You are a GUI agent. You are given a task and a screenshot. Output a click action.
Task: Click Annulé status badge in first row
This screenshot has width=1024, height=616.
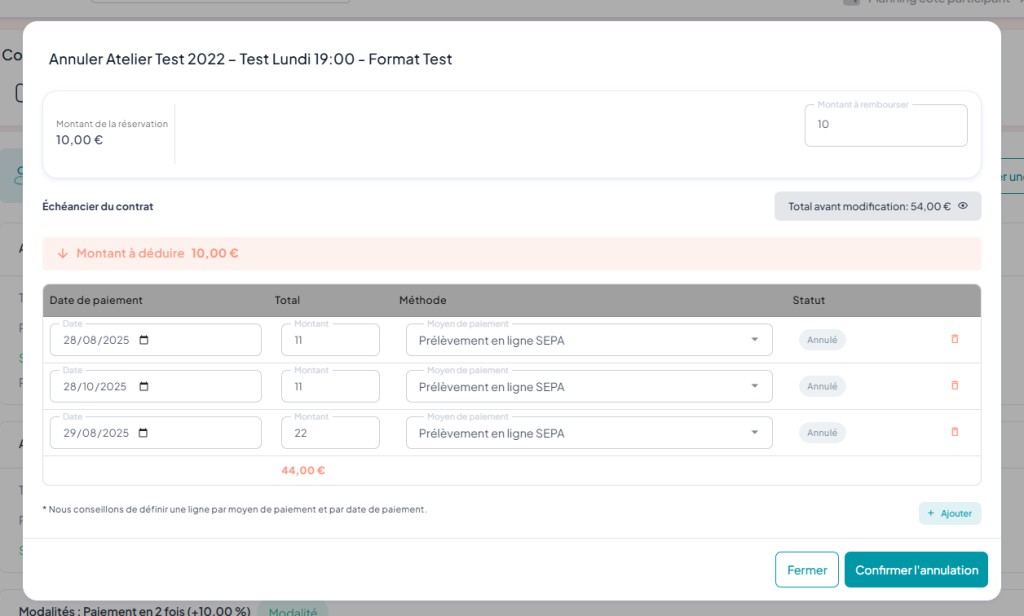click(x=822, y=340)
